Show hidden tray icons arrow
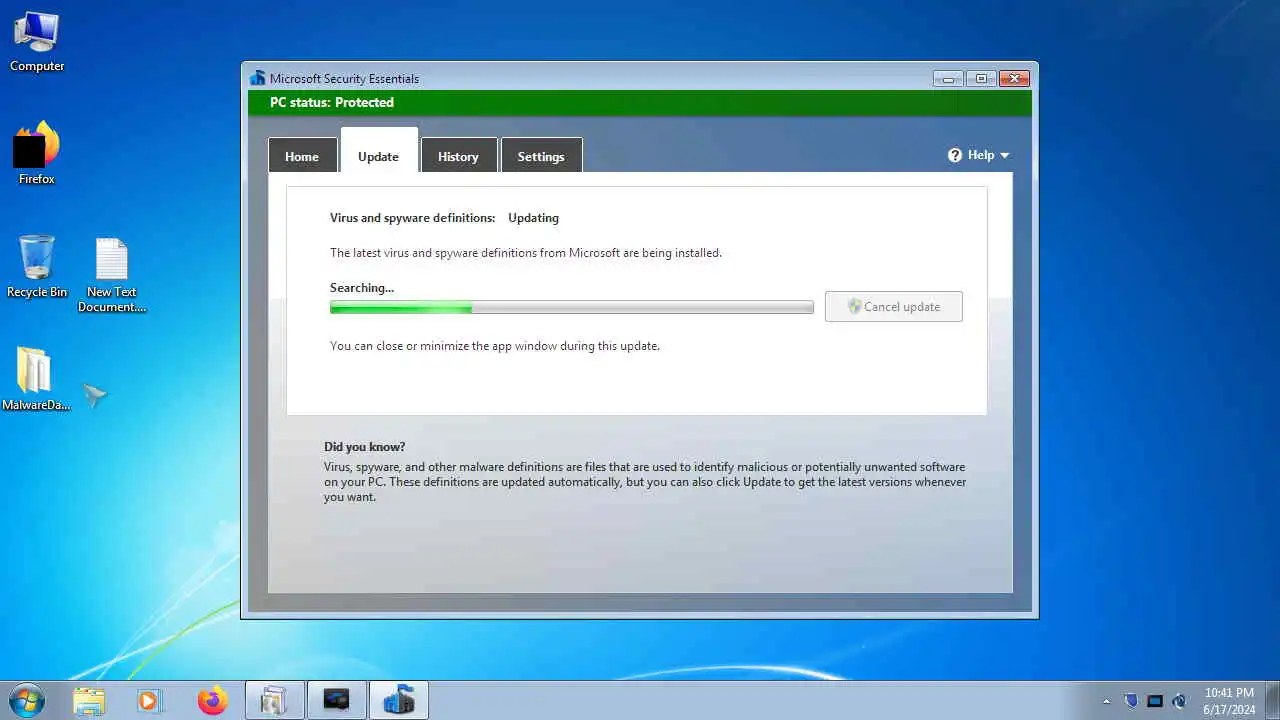The height and width of the screenshot is (720, 1280). 1106,701
